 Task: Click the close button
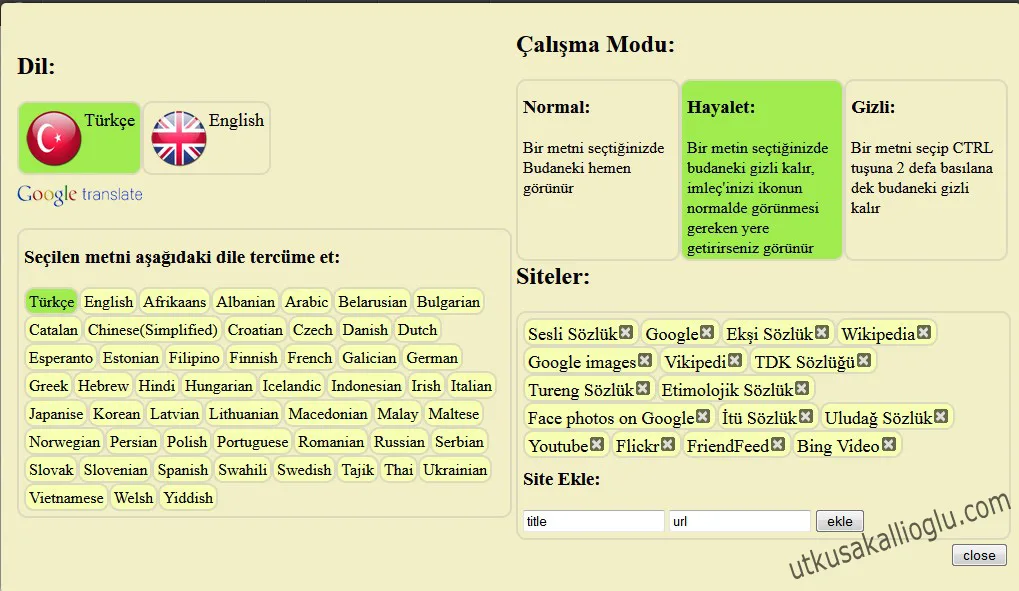coord(979,555)
